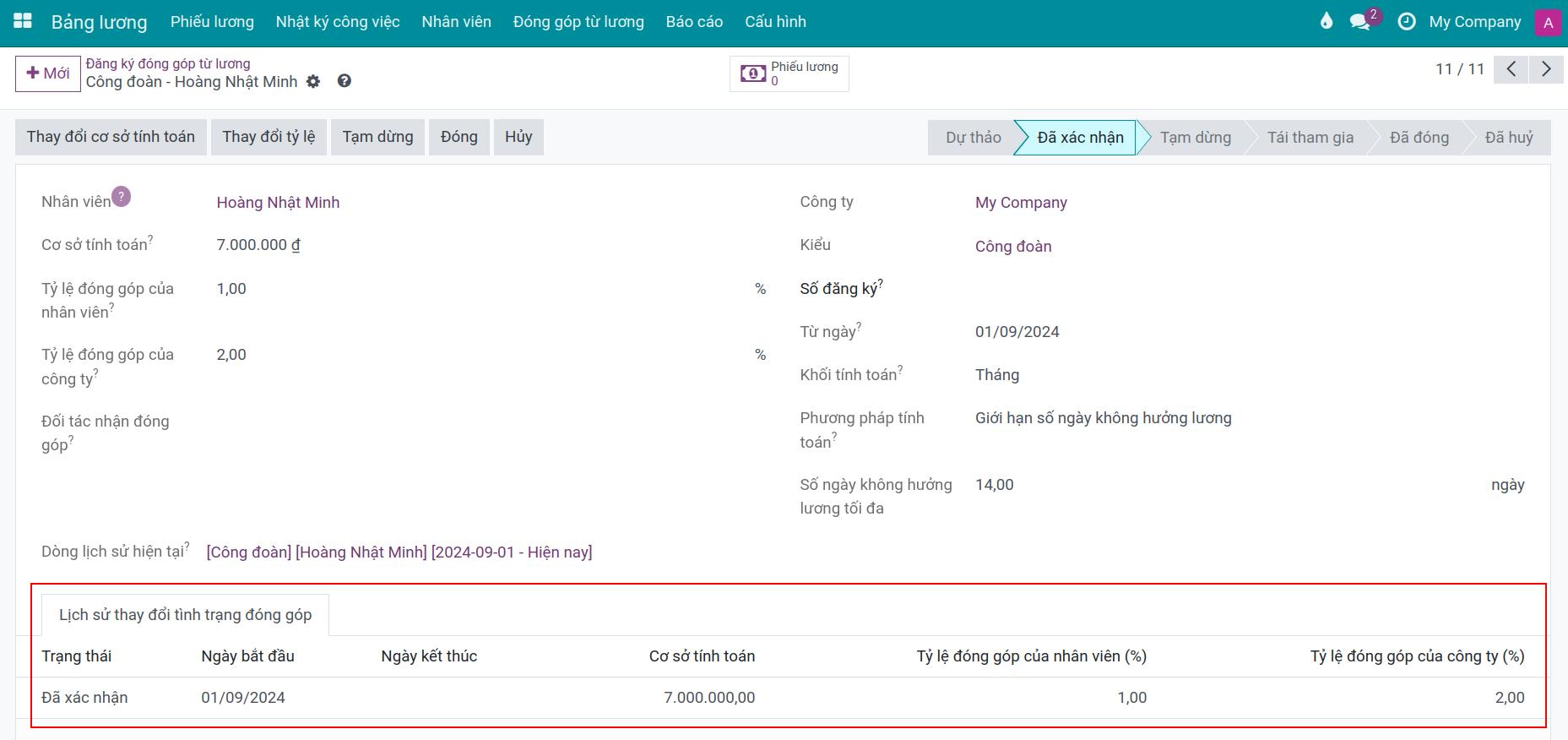This screenshot has width=1568, height=740.
Task: Click the Đóng button
Action: tap(459, 137)
